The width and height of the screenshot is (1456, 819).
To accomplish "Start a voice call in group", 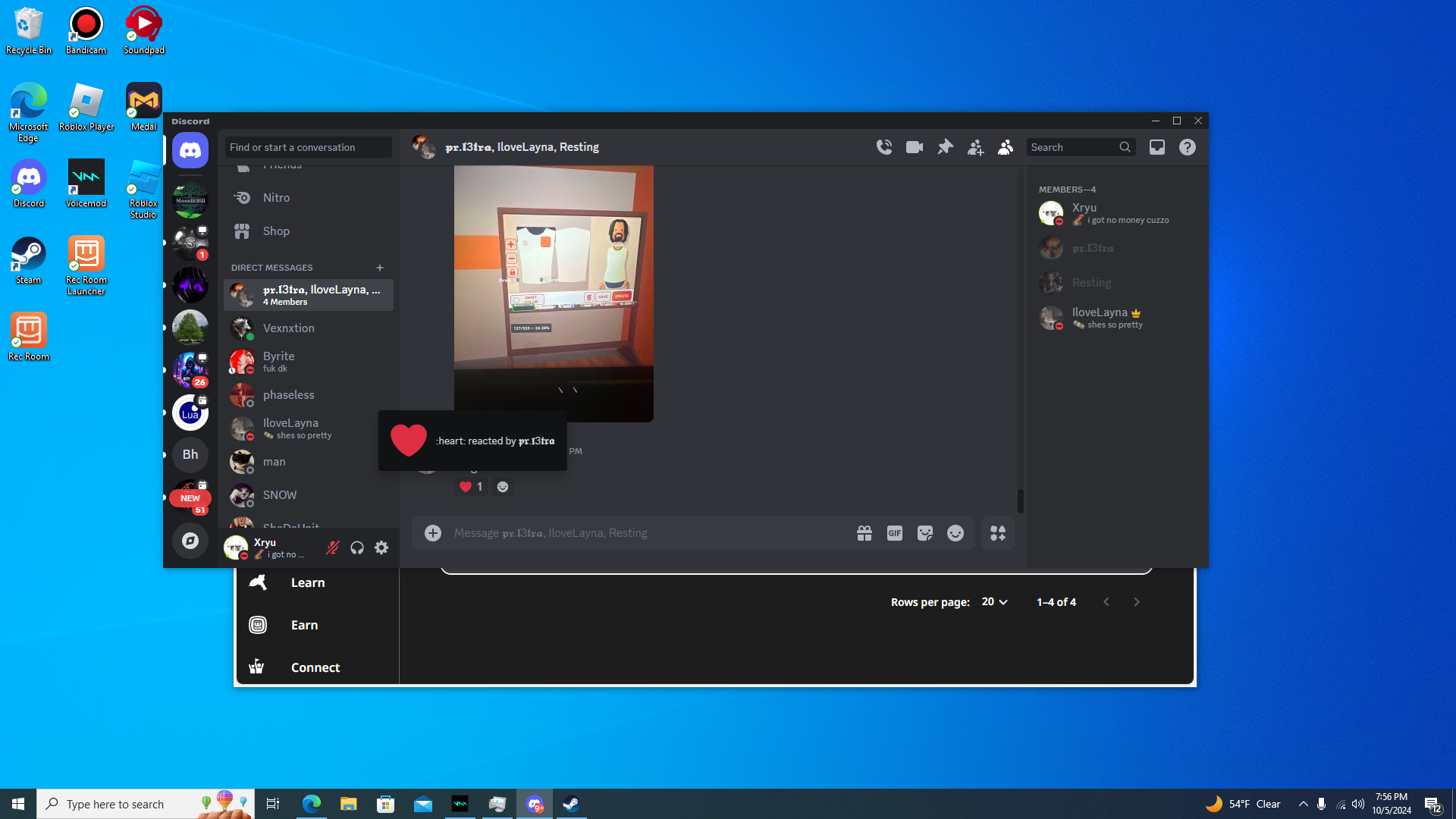I will (884, 147).
